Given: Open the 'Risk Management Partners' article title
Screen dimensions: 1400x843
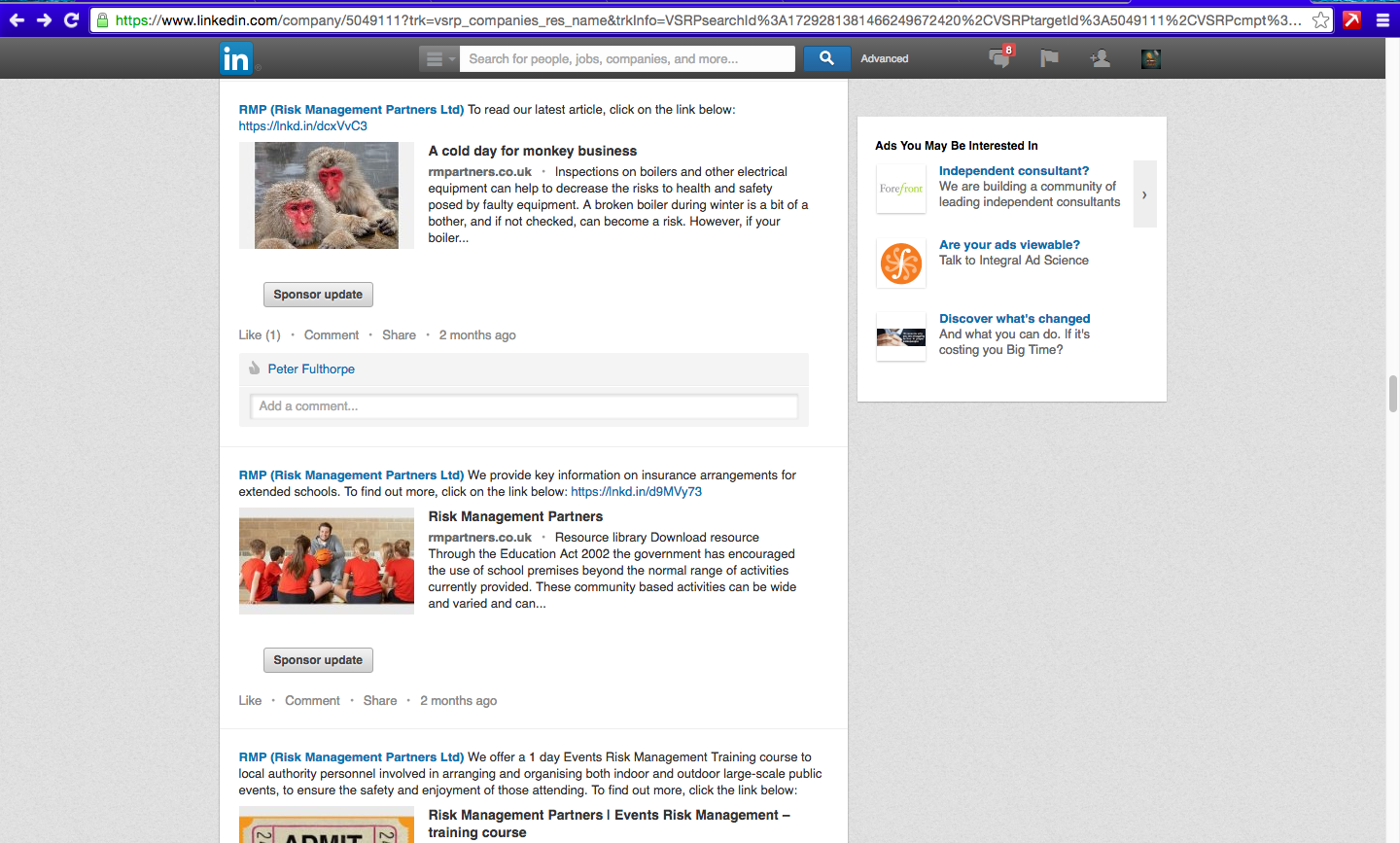Looking at the screenshot, I should point(515,516).
